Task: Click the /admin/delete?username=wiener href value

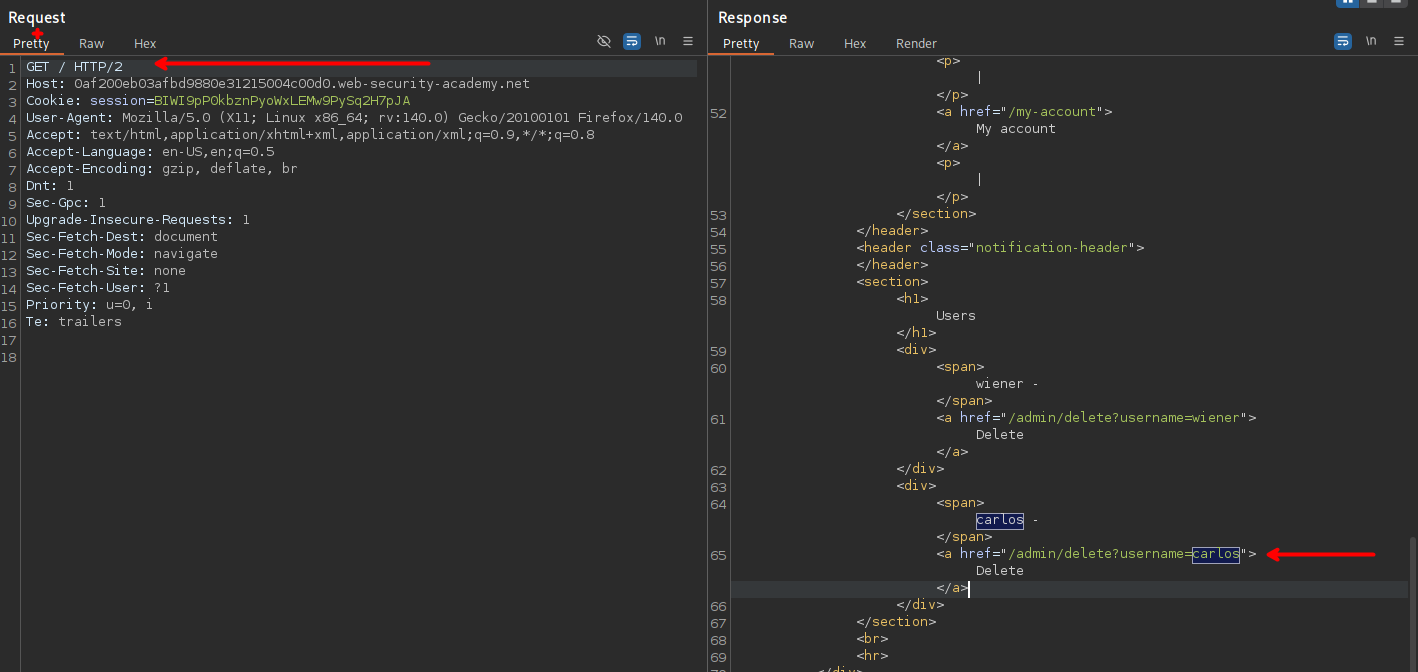Action: coord(1124,418)
